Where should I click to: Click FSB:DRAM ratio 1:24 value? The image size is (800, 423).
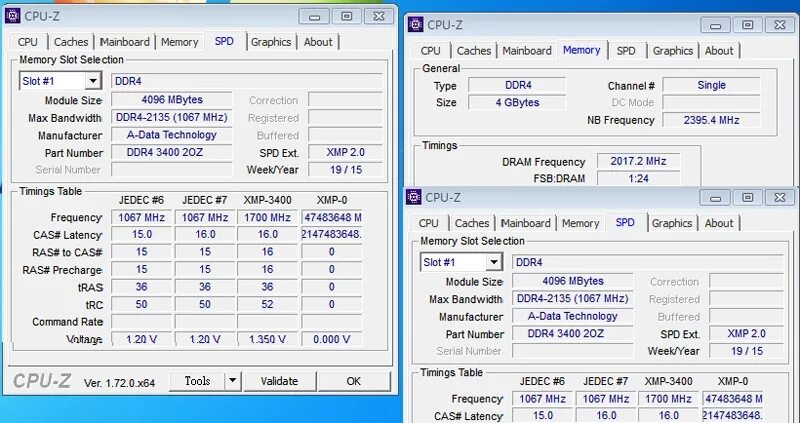point(638,179)
